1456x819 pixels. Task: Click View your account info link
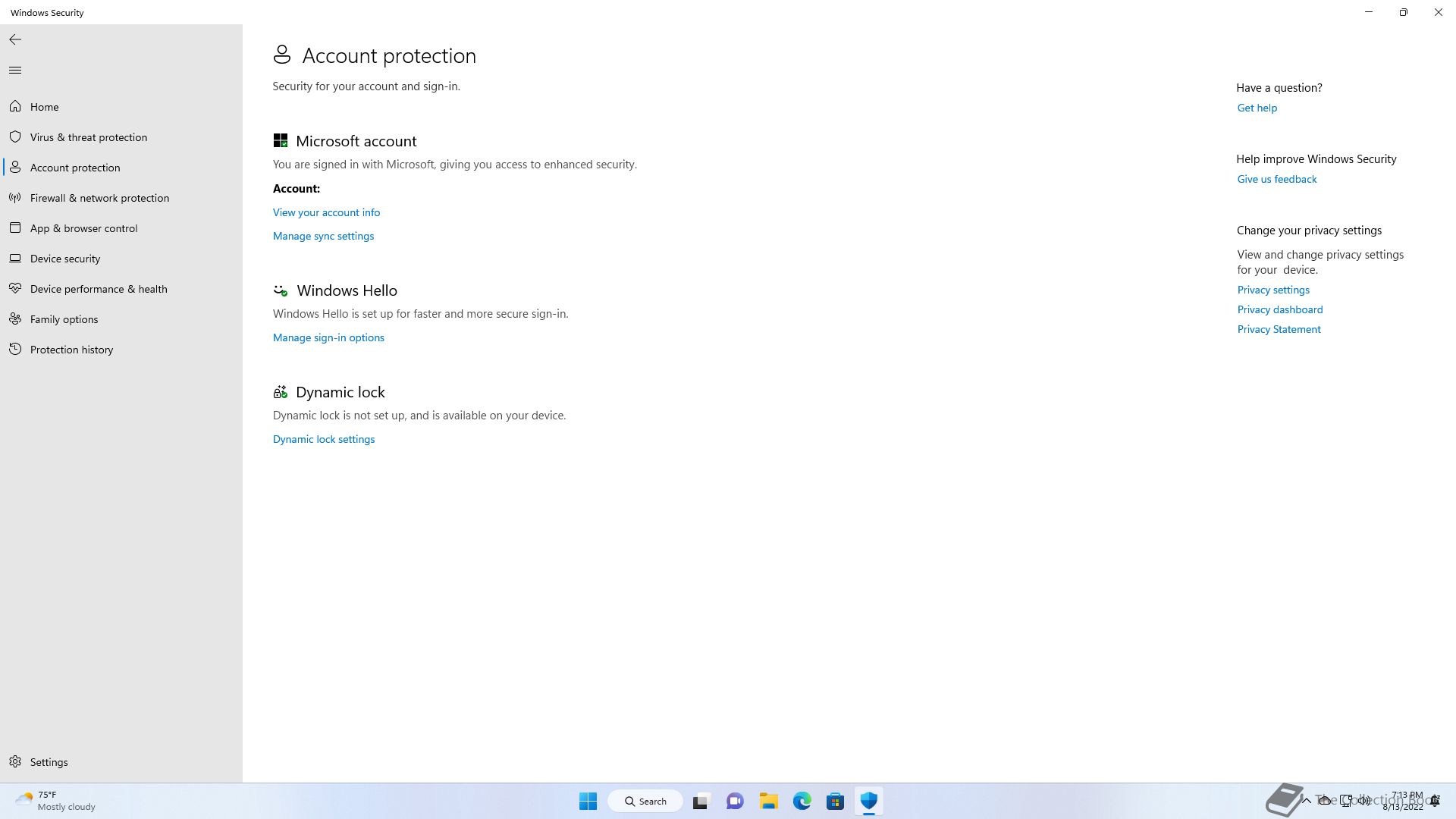pyautogui.click(x=326, y=212)
